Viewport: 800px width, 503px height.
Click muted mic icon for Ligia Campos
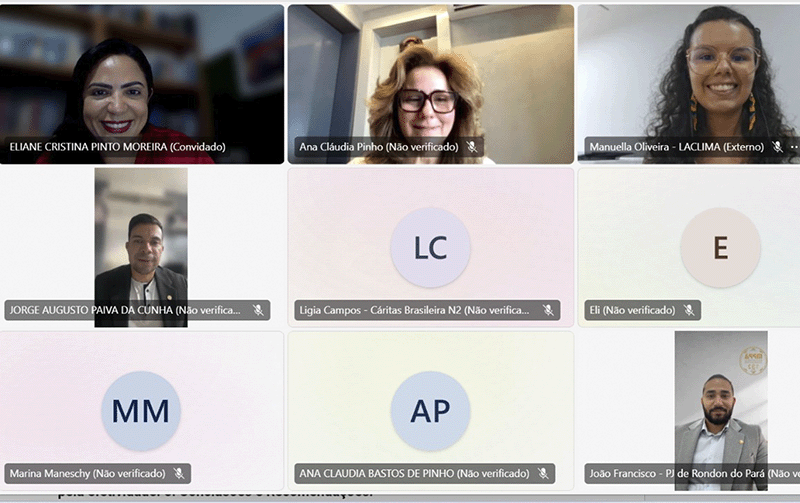click(x=548, y=310)
